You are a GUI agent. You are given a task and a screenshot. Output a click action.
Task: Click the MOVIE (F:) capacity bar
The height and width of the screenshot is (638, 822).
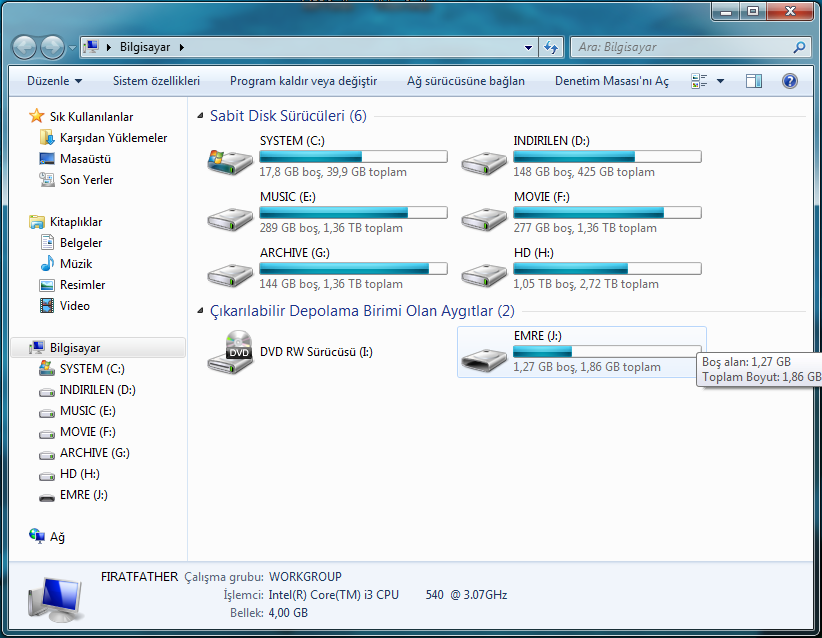tap(607, 213)
